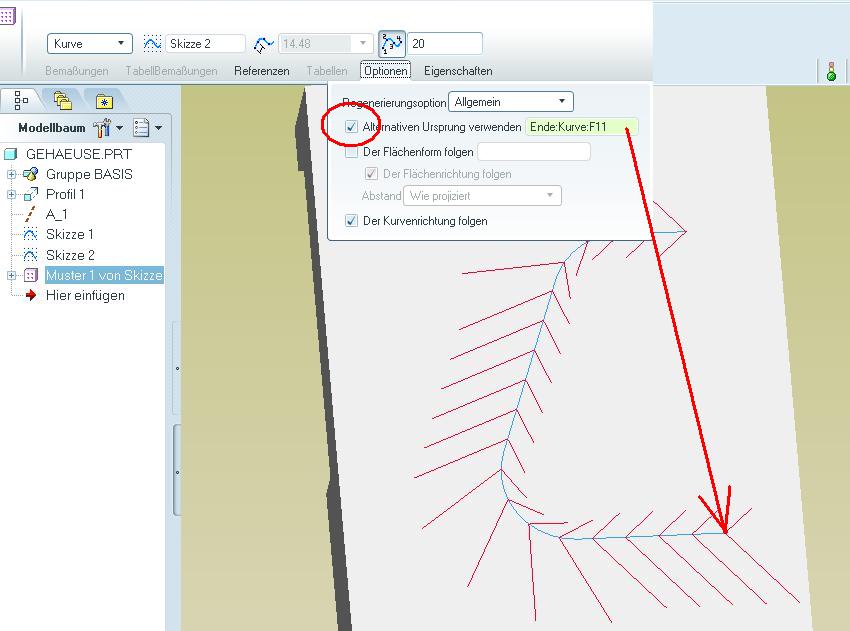Click the traffic light regeneration status icon
The width and height of the screenshot is (850, 631).
coord(831,71)
